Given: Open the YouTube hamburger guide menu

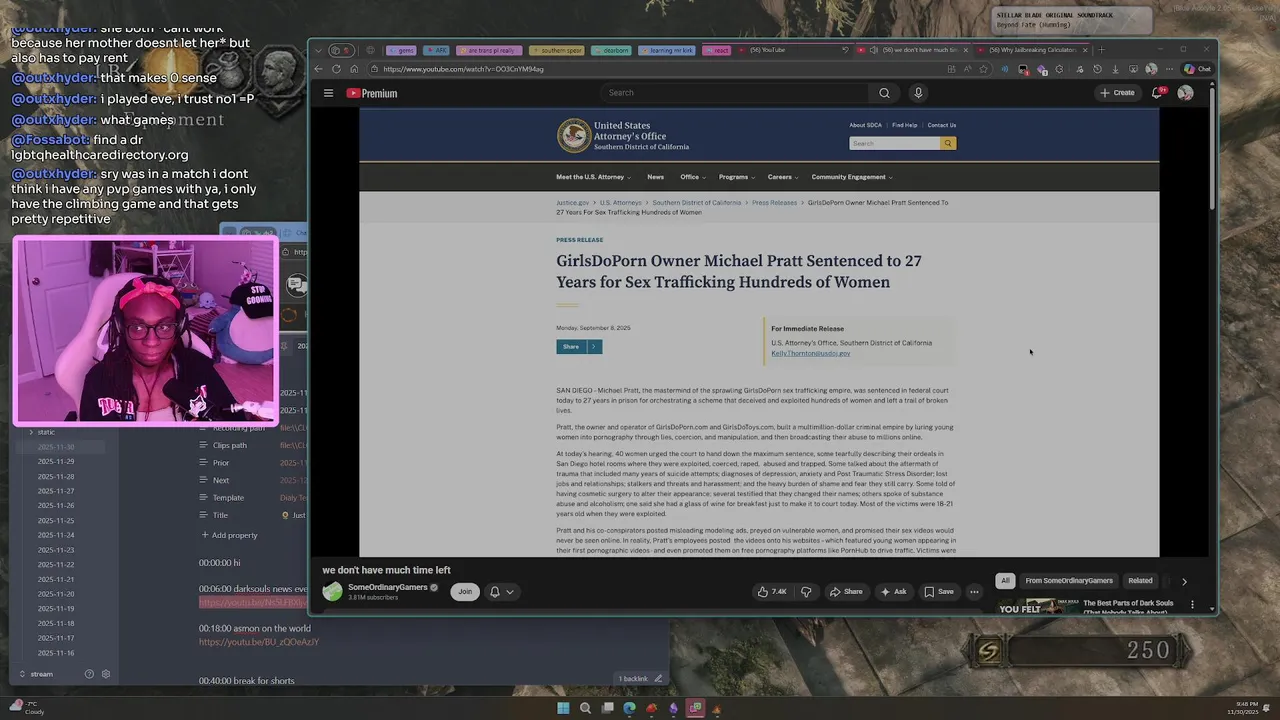Looking at the screenshot, I should tap(328, 93).
